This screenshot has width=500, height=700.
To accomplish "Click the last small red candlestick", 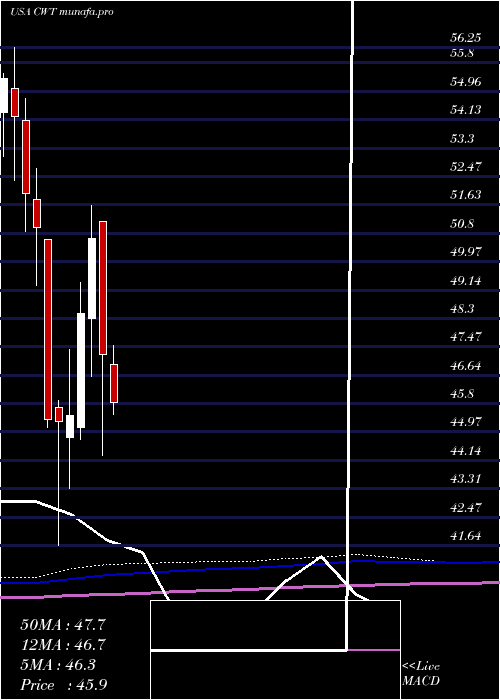I will [x=114, y=383].
